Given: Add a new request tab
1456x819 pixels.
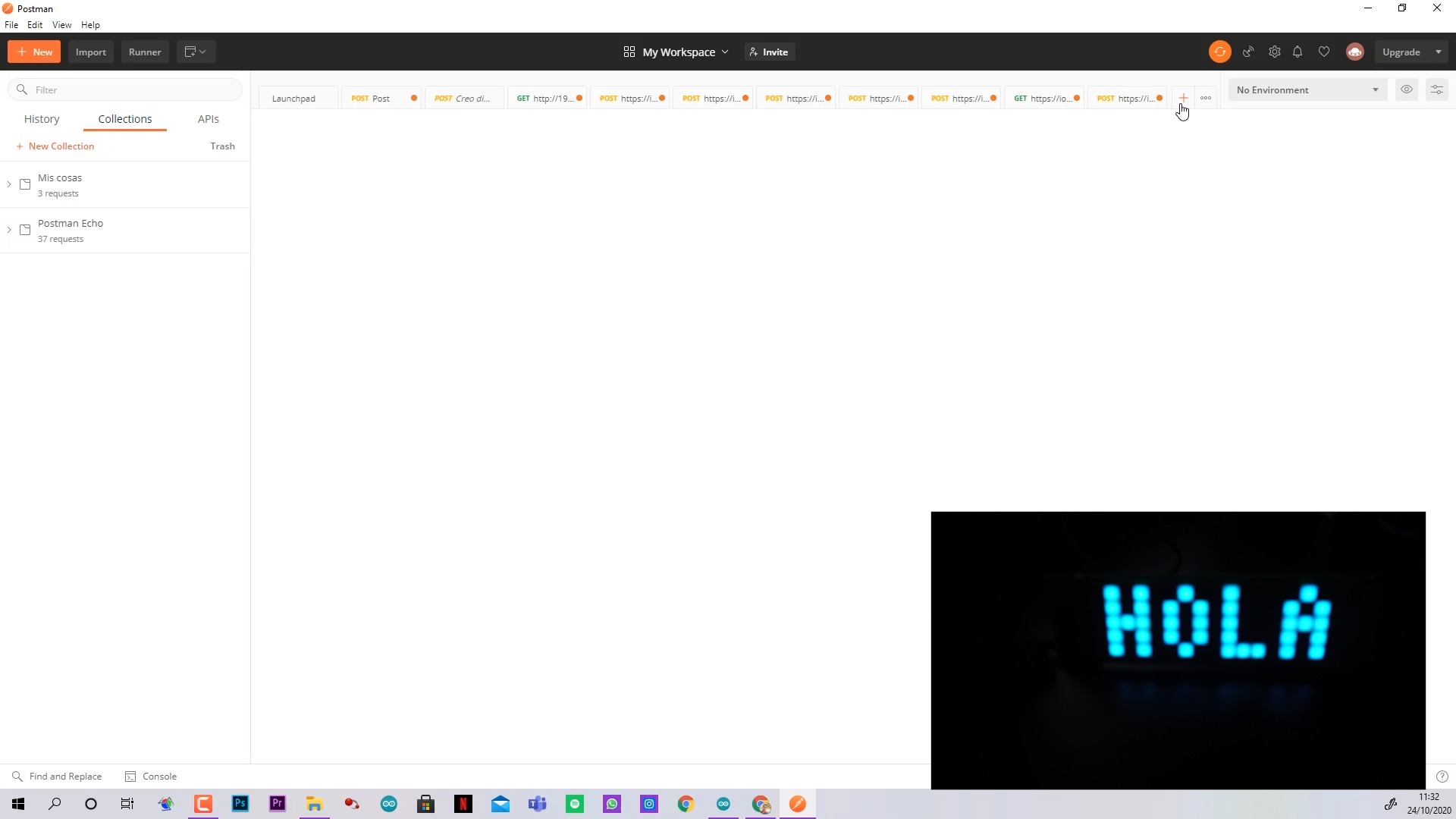Looking at the screenshot, I should (1183, 98).
